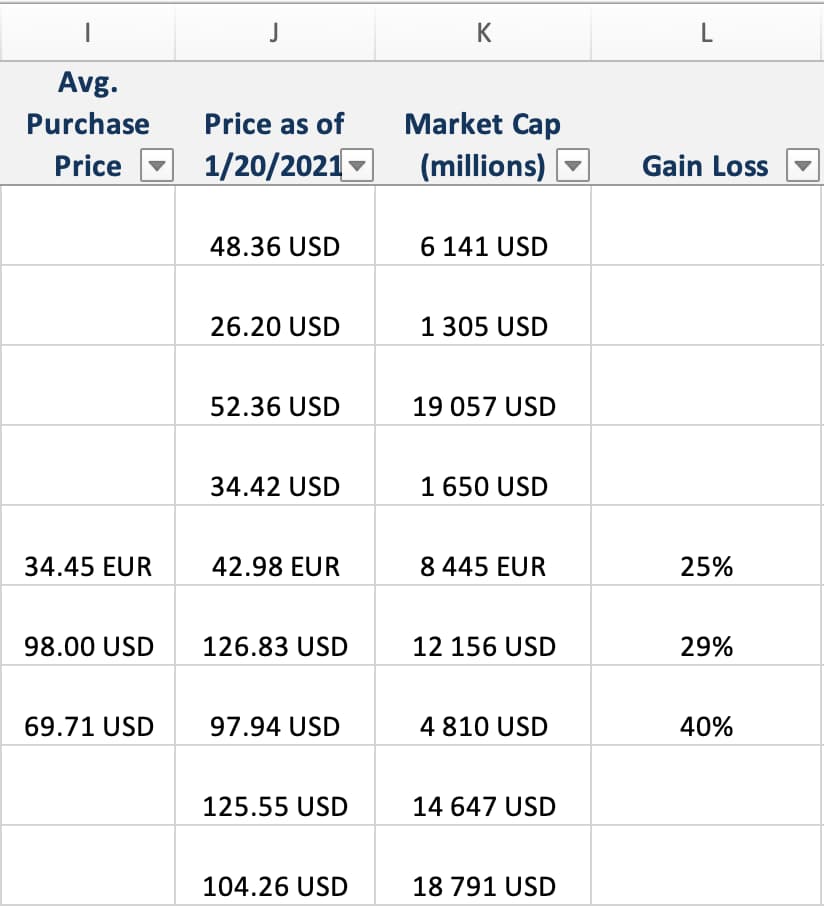Click the cell showing 48.36 USD
The image size is (824, 906).
(x=275, y=246)
